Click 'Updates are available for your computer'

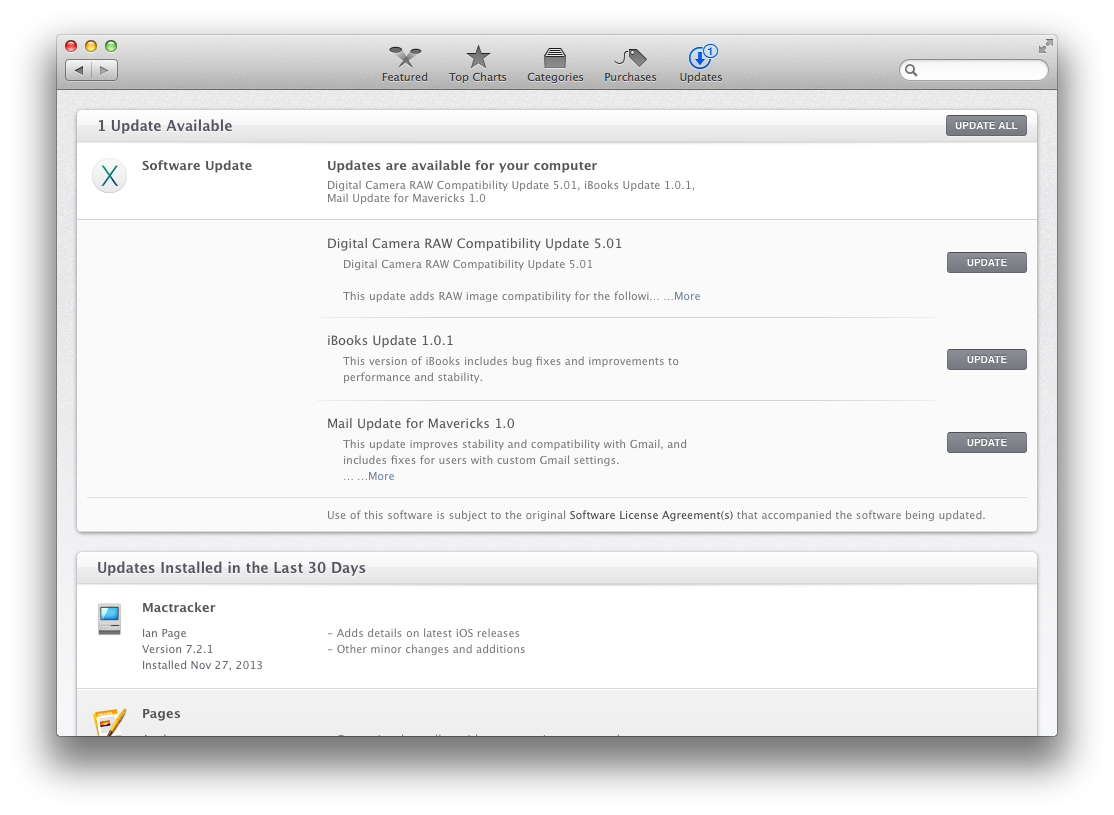pos(462,166)
